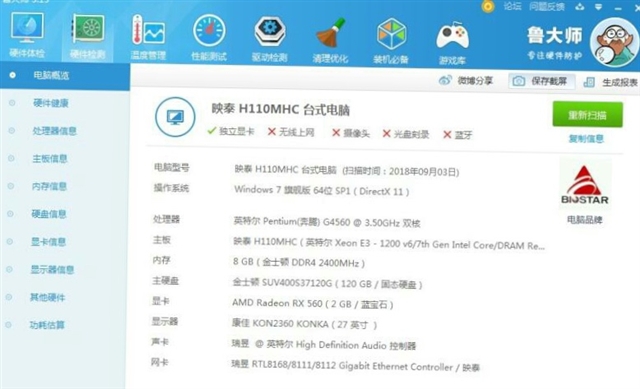Open 装机必备 cube icon
The height and width of the screenshot is (389, 640).
tap(391, 34)
